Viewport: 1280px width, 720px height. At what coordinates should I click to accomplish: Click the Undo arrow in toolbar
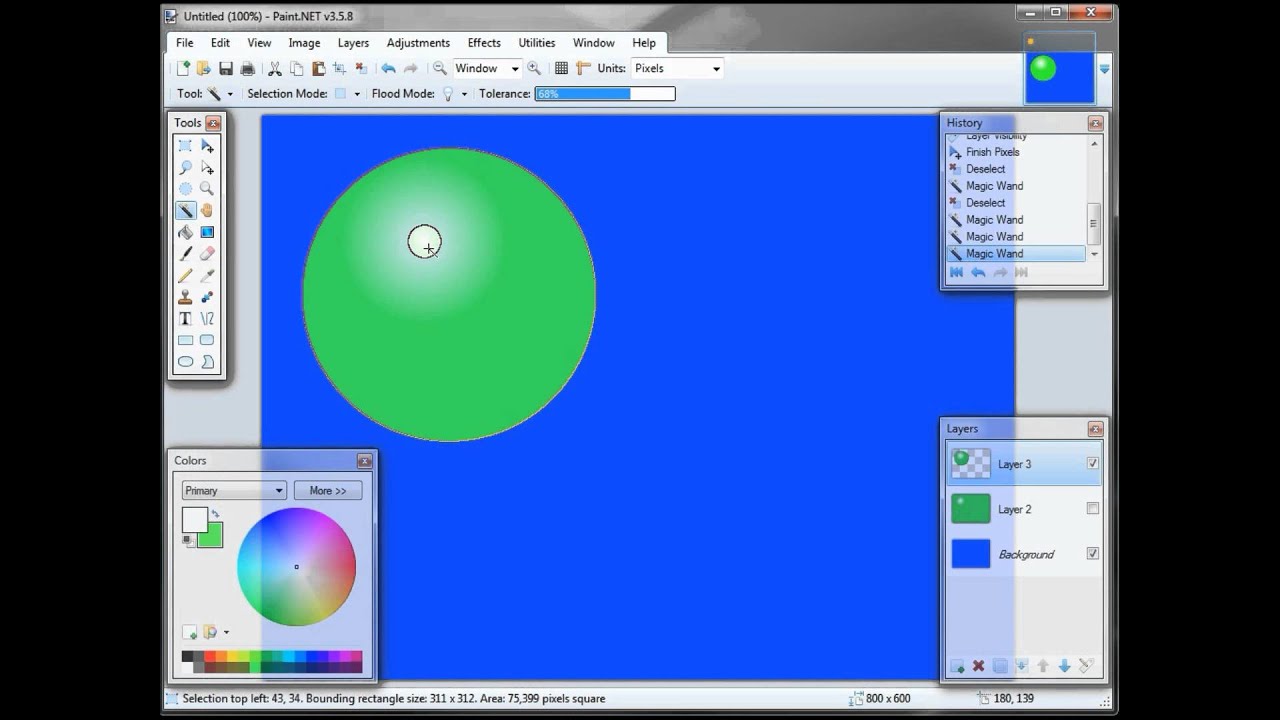(388, 68)
